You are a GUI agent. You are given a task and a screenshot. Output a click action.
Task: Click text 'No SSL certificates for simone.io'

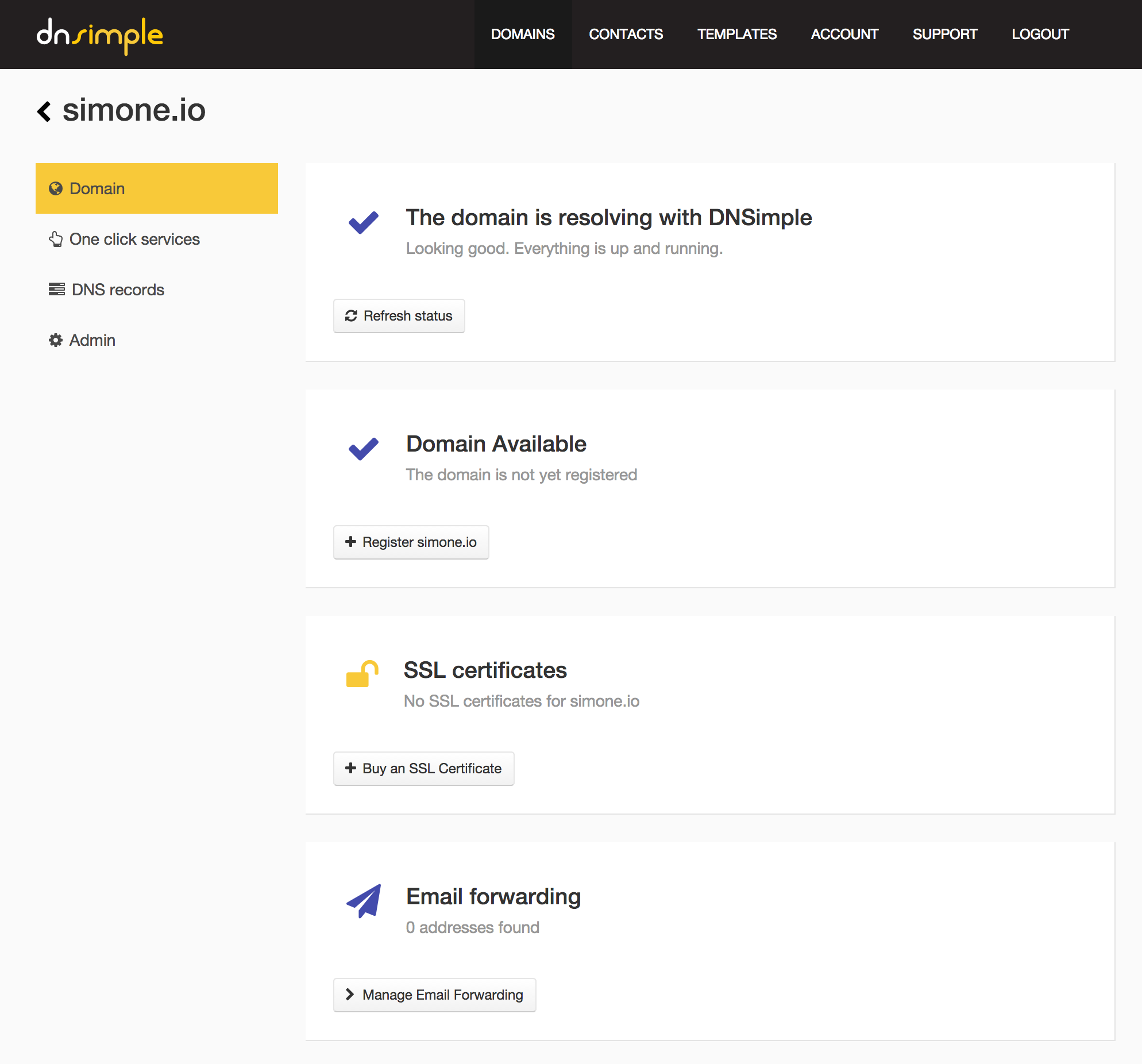[522, 701]
